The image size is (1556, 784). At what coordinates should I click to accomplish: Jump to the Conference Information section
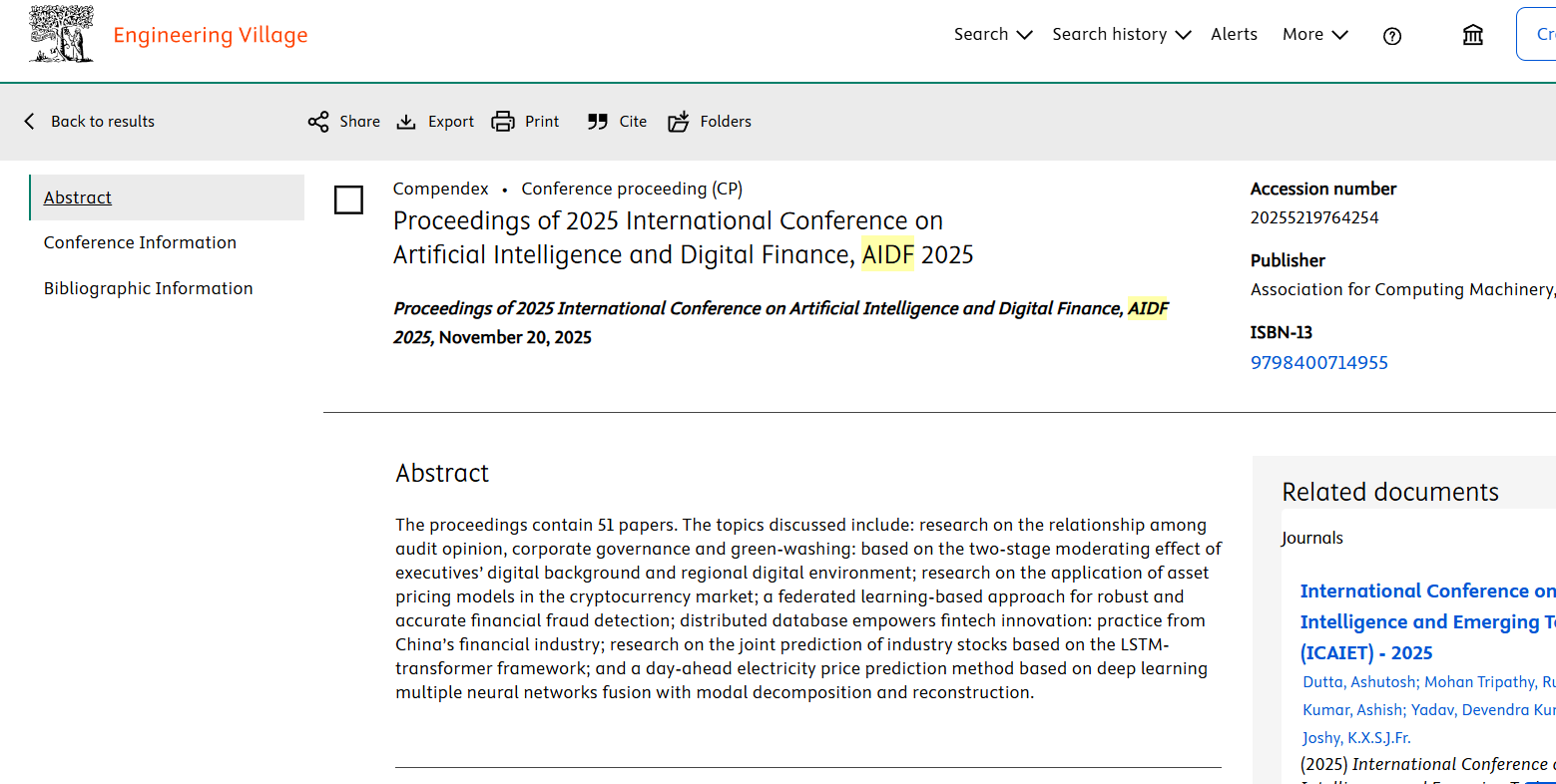[140, 242]
